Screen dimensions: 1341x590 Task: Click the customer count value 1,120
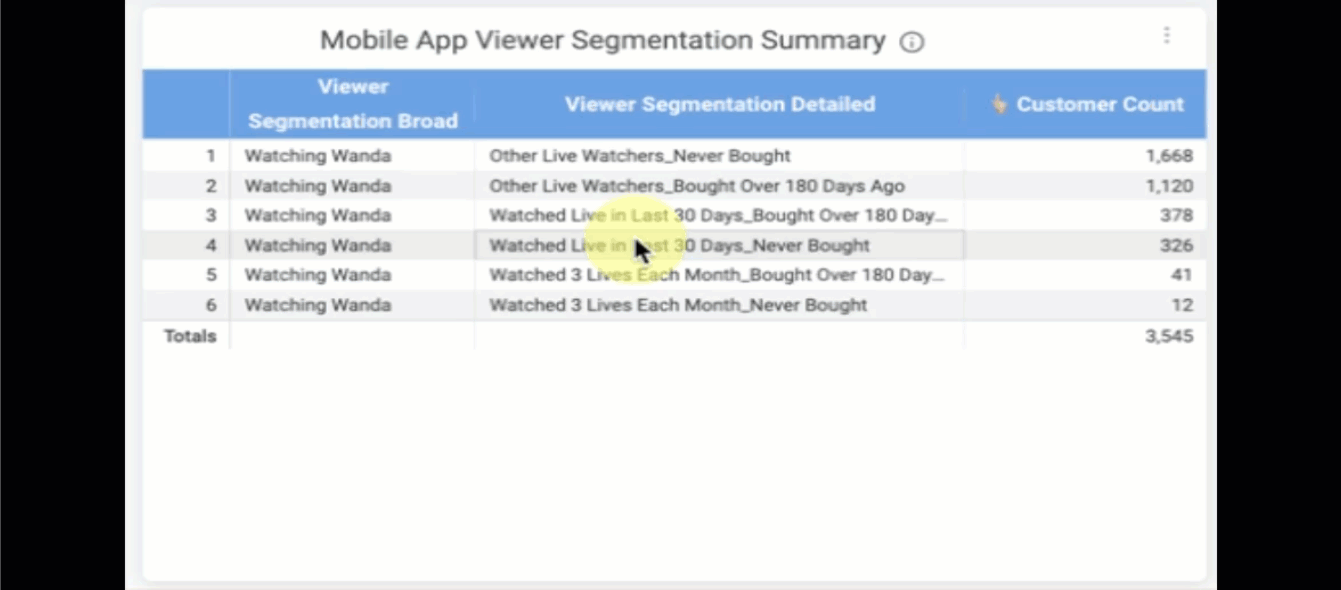click(x=1169, y=186)
